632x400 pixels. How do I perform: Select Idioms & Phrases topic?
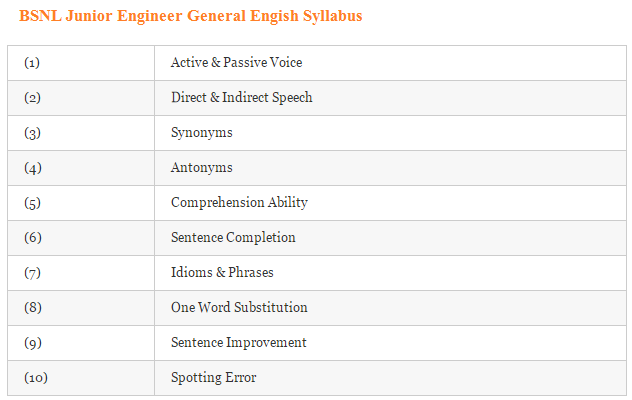click(x=222, y=273)
